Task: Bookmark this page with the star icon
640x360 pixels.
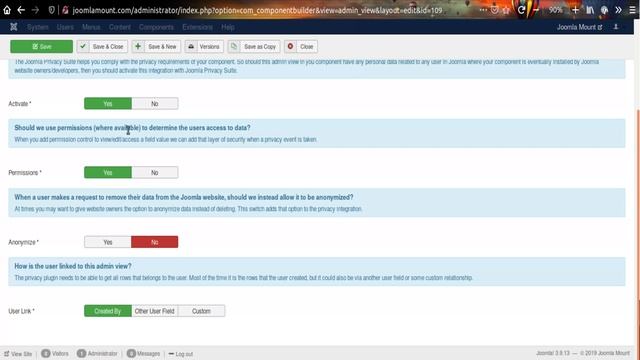Action: [506, 10]
